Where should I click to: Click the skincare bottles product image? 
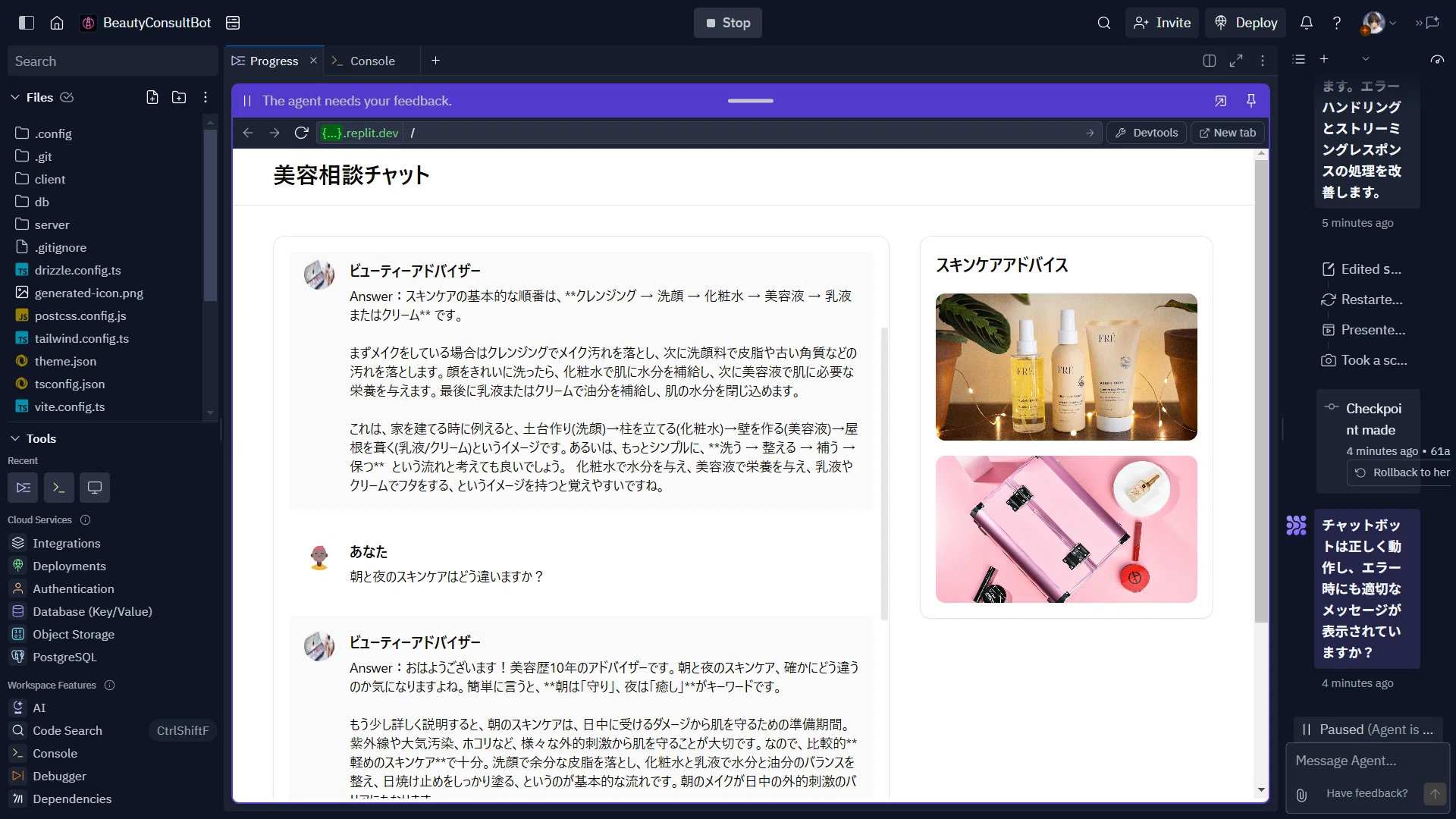pos(1066,367)
